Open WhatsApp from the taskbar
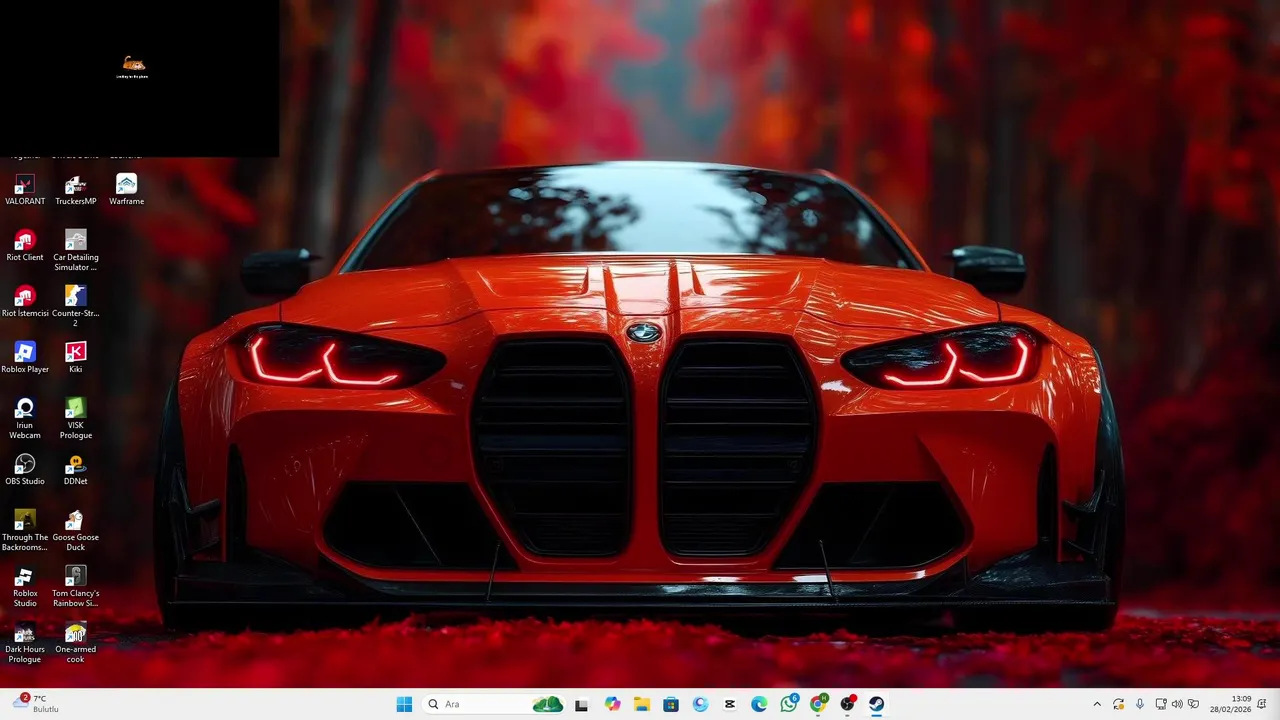The image size is (1280, 720). (x=789, y=704)
